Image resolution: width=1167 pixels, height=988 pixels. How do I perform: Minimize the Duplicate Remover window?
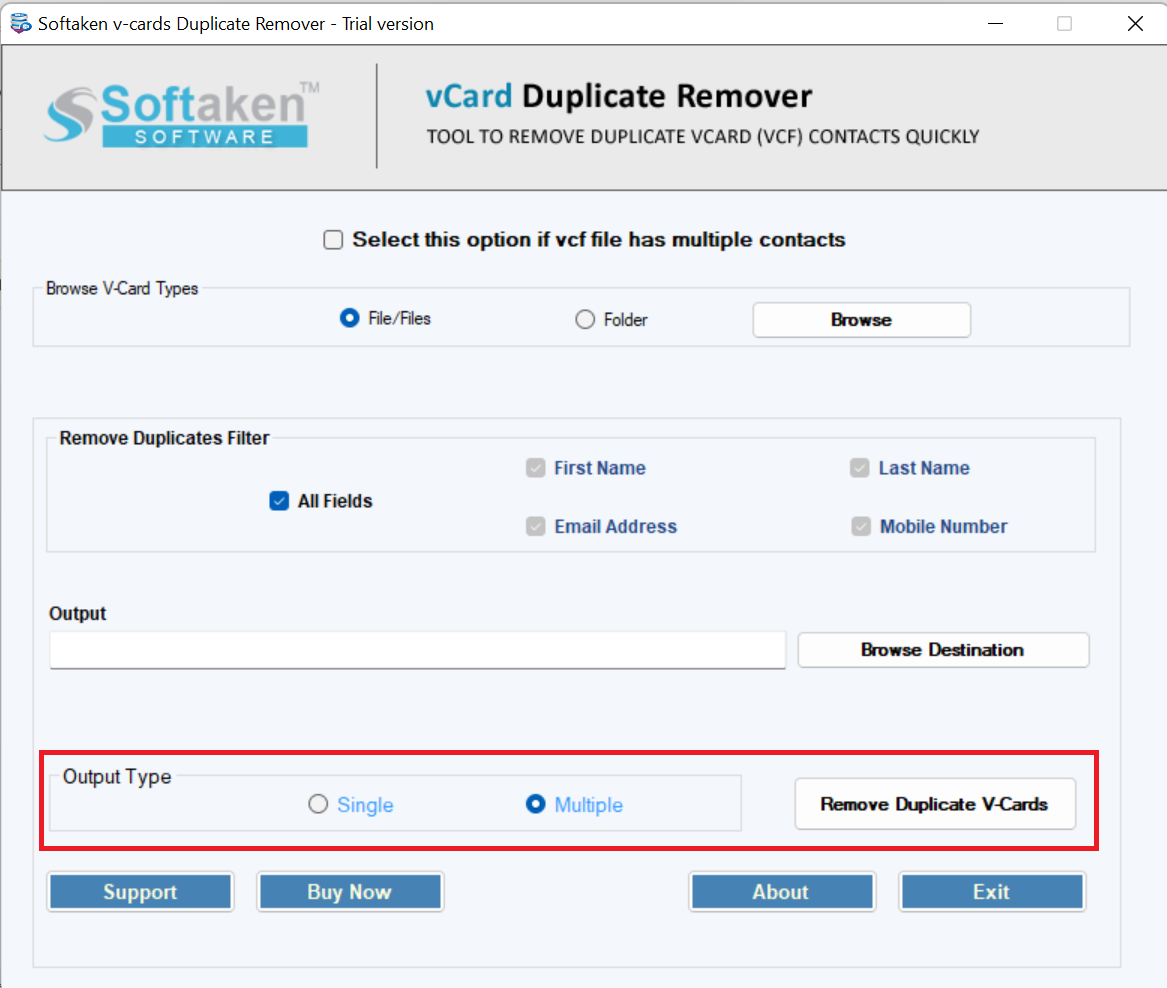[x=995, y=24]
